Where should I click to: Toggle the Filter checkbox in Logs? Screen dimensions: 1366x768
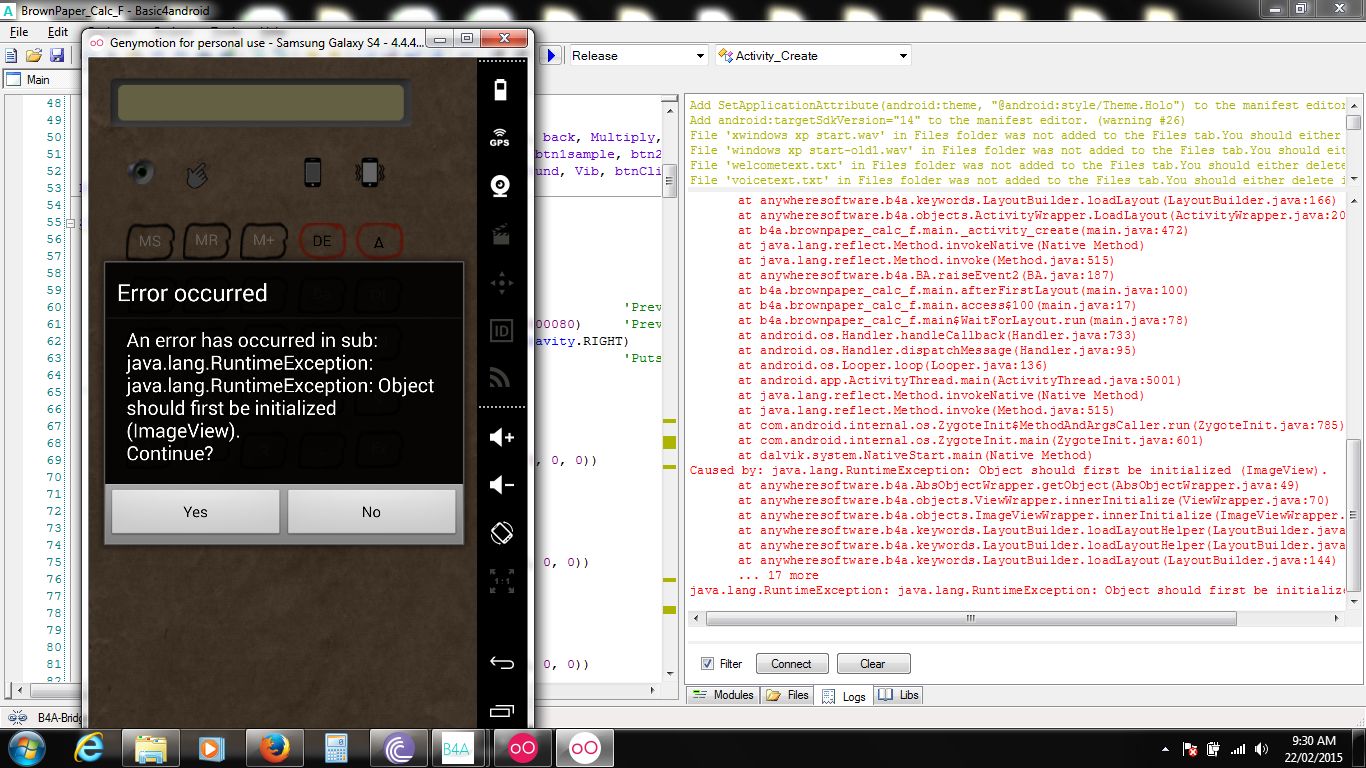(708, 664)
